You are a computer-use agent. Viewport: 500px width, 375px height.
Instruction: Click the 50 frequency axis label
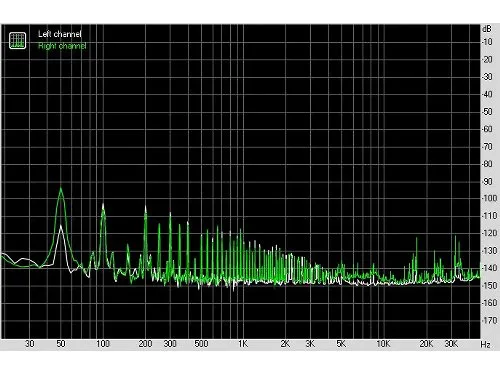[x=61, y=344]
